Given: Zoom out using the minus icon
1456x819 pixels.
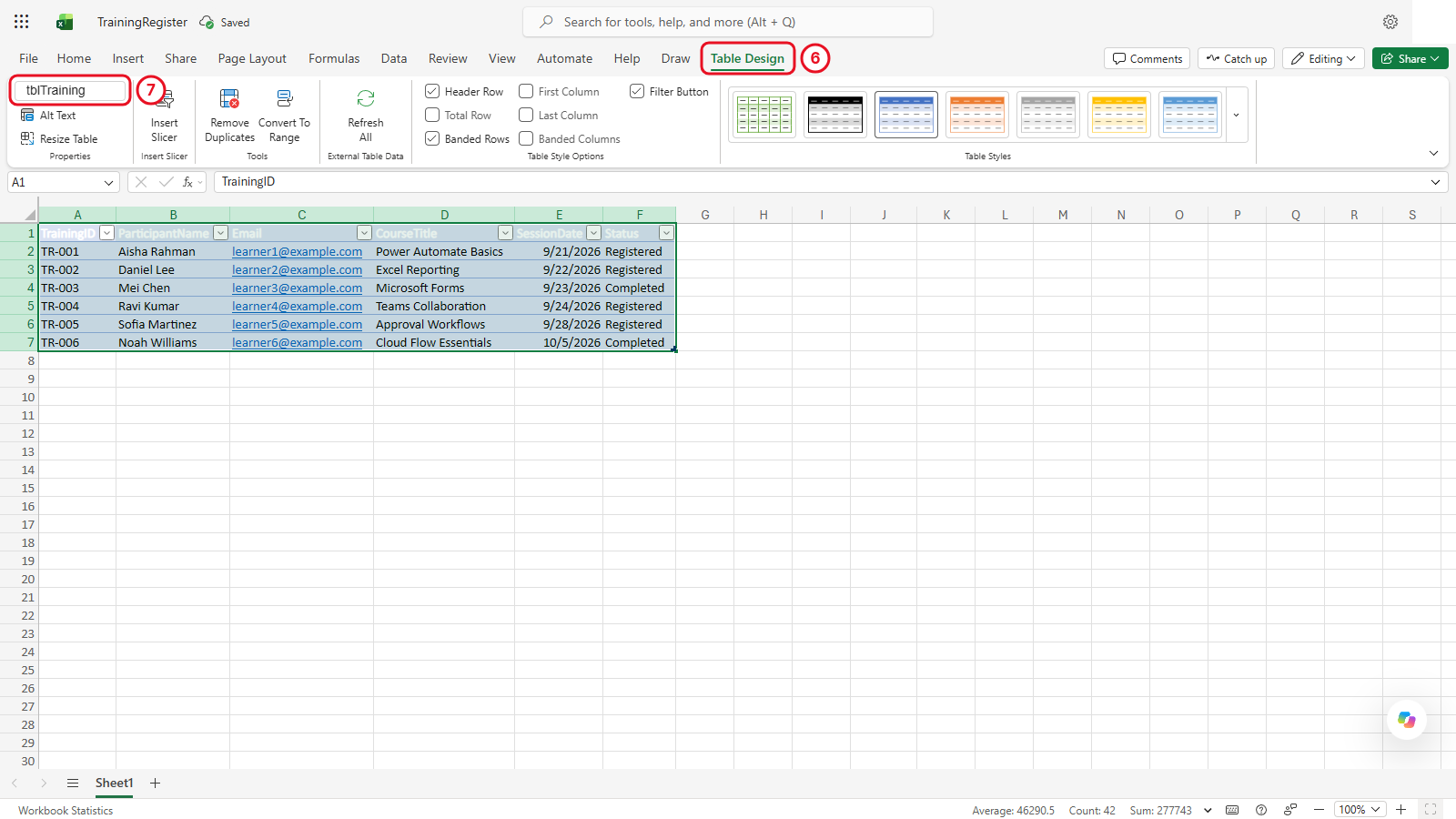Looking at the screenshot, I should click(x=1319, y=810).
